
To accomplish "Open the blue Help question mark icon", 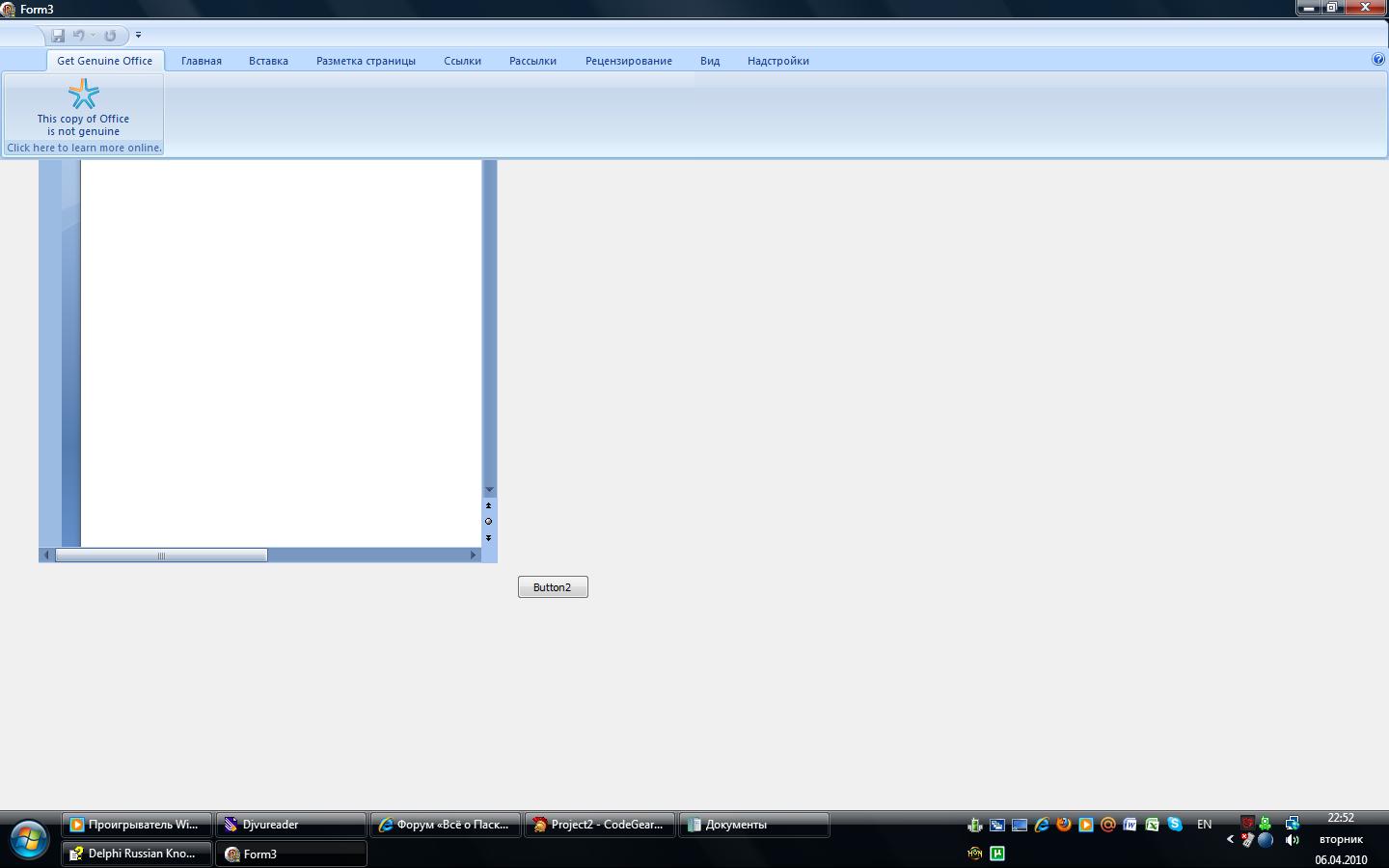I will (x=1378, y=59).
